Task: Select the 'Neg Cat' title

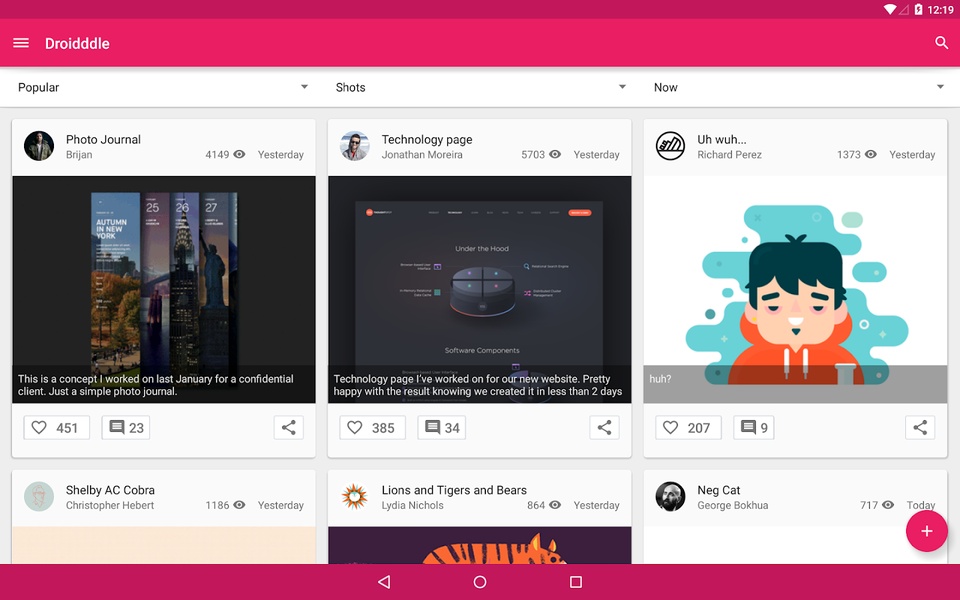Action: point(718,490)
